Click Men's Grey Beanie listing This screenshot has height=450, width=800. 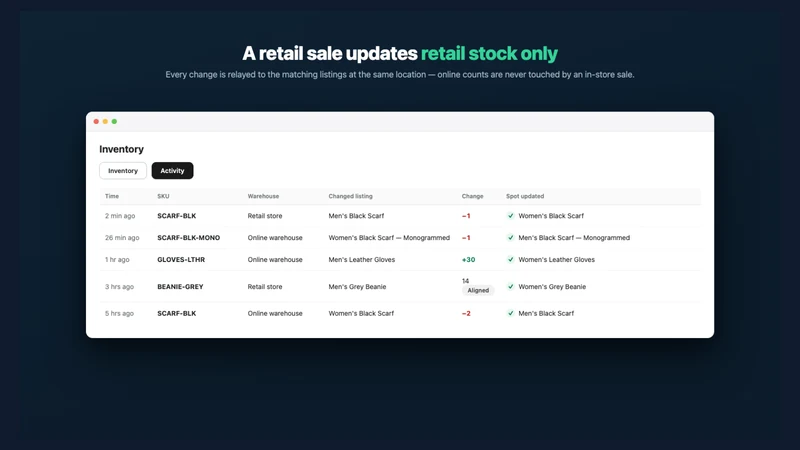[x=357, y=287]
